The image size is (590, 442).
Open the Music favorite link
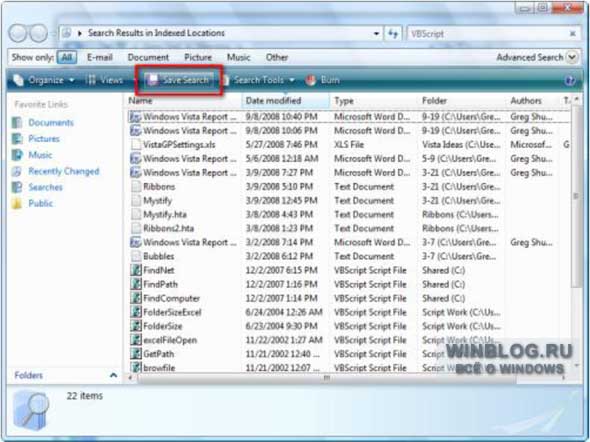point(40,155)
